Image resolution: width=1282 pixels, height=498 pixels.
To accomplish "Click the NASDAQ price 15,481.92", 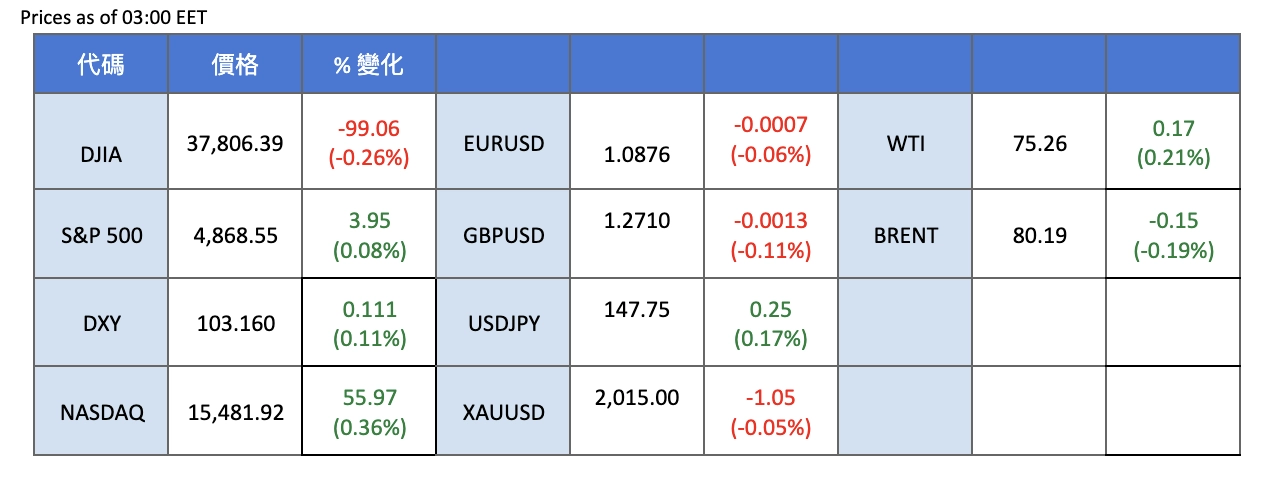I will pos(235,412).
